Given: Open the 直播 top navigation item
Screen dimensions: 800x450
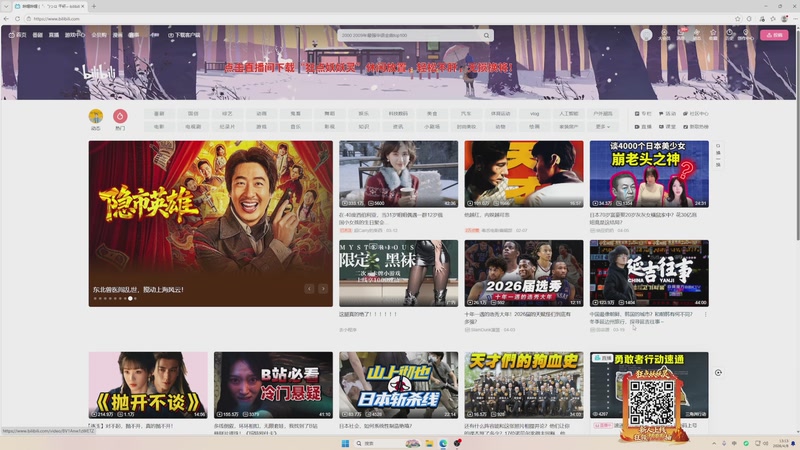Looking at the screenshot, I should click(x=54, y=35).
